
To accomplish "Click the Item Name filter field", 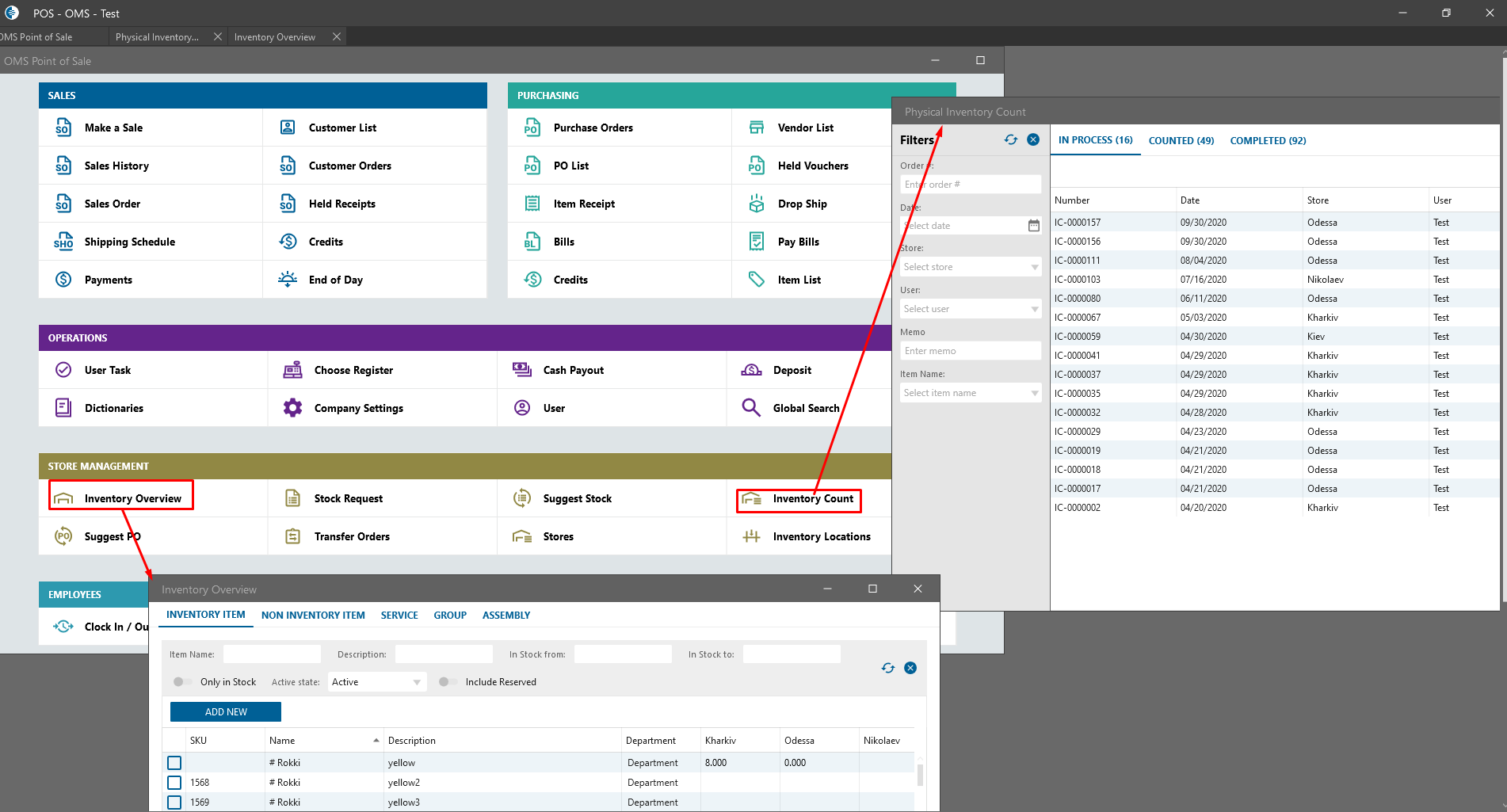I will (x=272, y=654).
